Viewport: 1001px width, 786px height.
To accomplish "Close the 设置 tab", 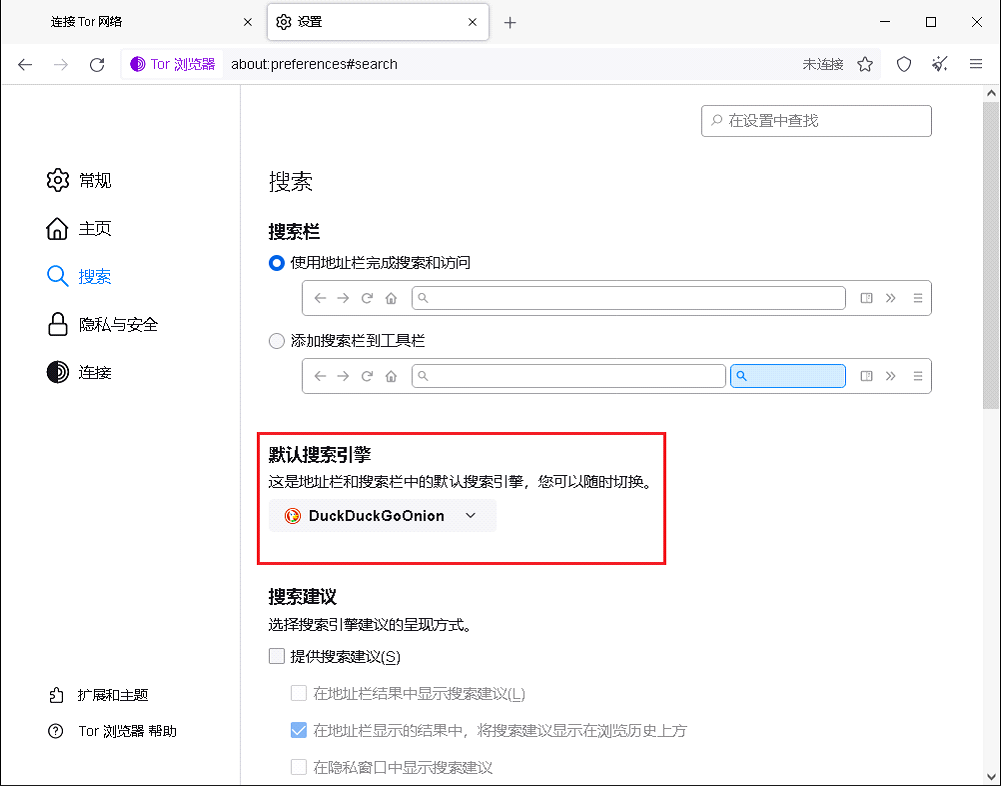I will pyautogui.click(x=472, y=22).
